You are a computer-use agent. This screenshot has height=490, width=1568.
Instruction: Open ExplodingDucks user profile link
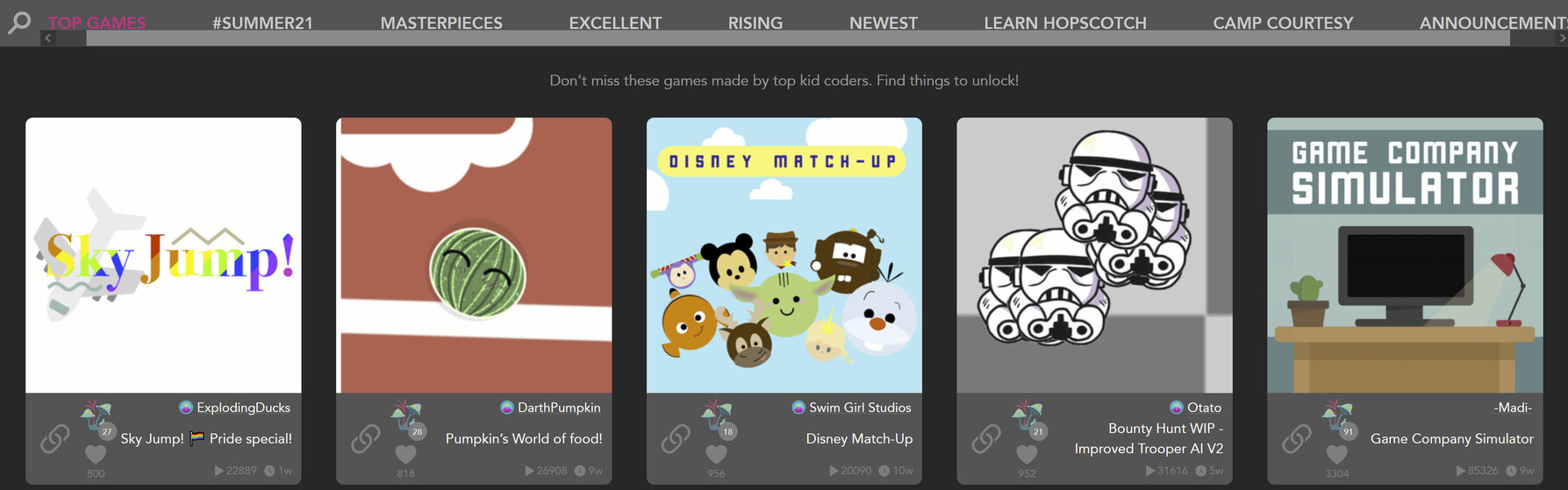coord(243,408)
